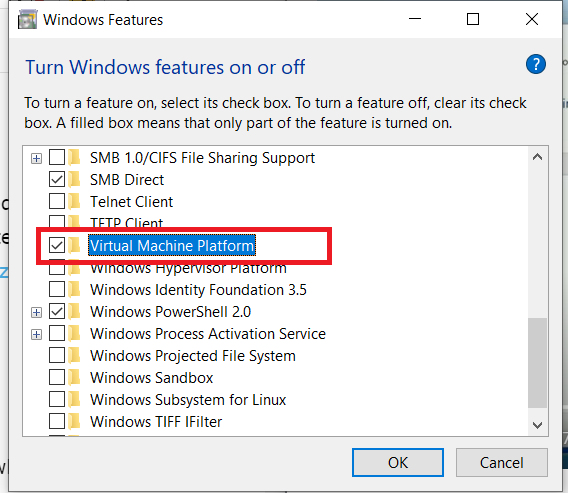Expand the SMB 1.0/CIFS File Sharing Support node

[x=36, y=158]
